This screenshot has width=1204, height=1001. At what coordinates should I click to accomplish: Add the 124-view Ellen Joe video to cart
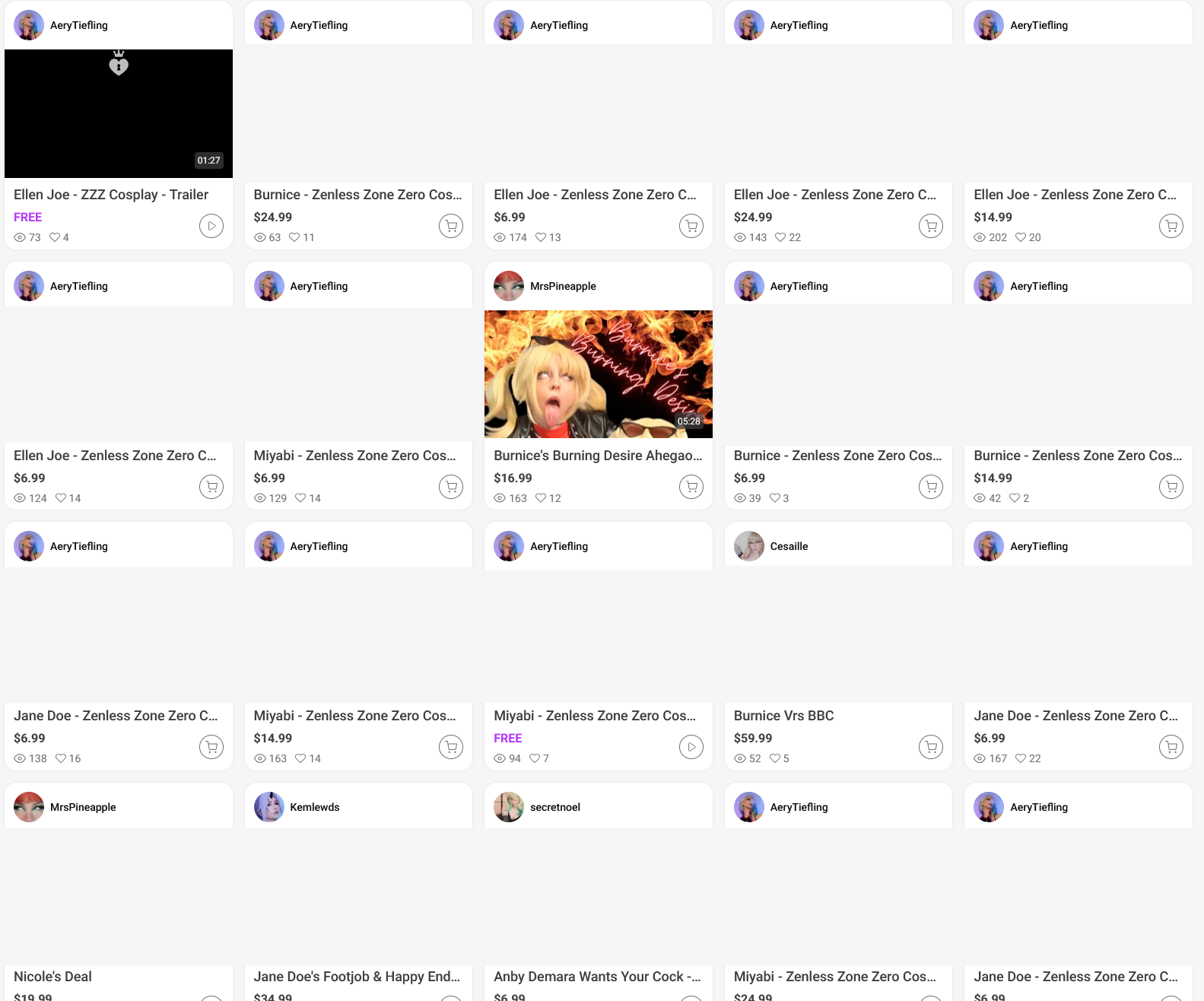pyautogui.click(x=211, y=487)
